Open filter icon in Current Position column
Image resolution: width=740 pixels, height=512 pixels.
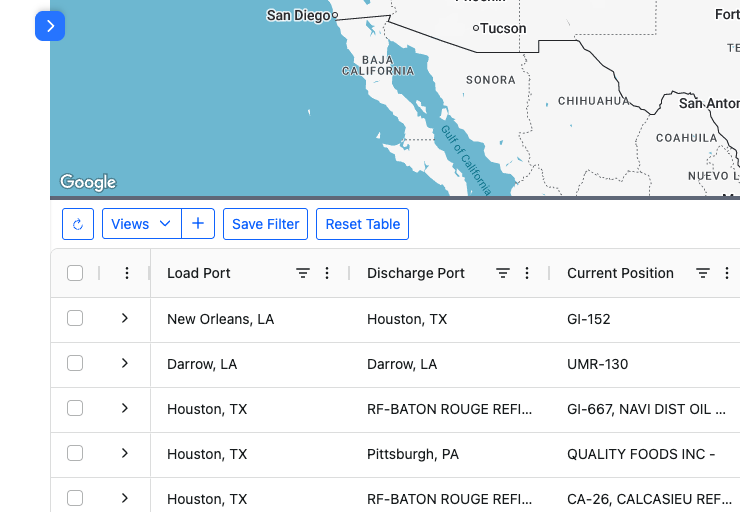coord(703,273)
